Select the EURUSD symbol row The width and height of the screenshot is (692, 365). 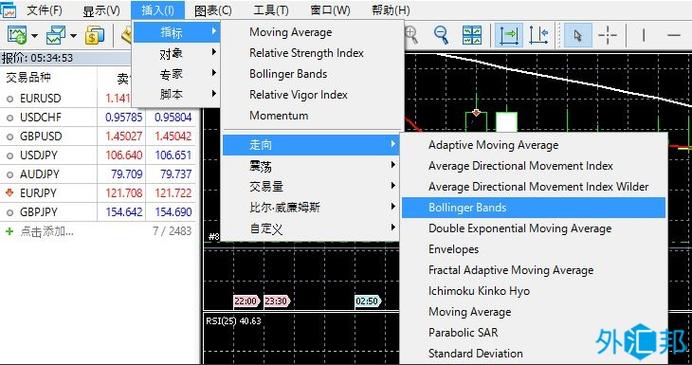pyautogui.click(x=97, y=98)
